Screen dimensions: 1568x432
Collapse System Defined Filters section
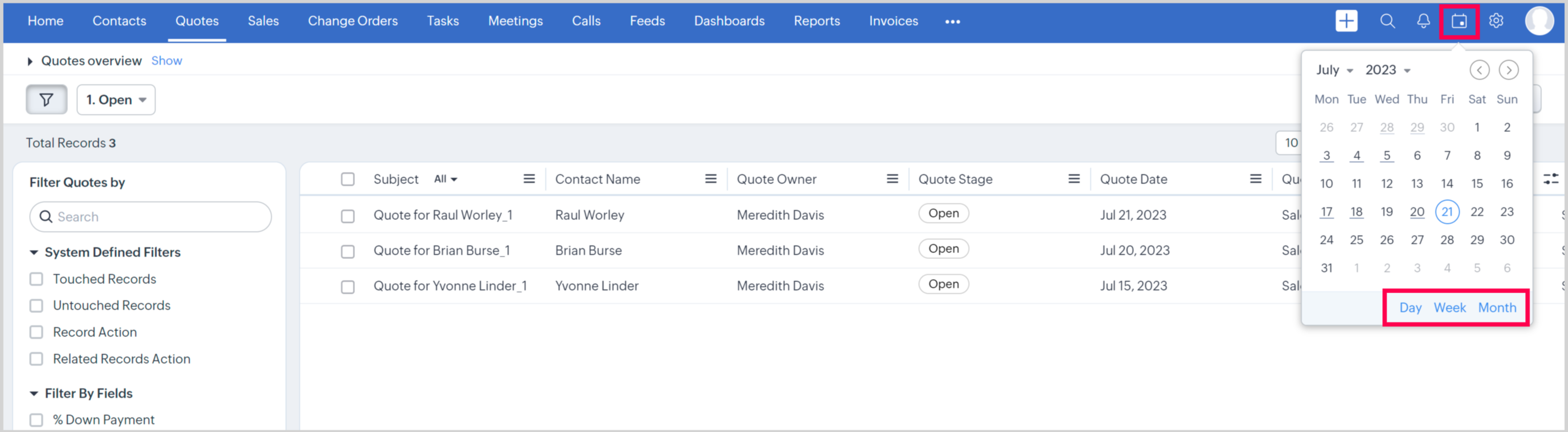(34, 252)
